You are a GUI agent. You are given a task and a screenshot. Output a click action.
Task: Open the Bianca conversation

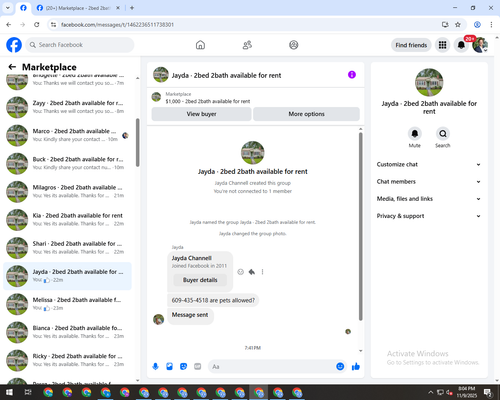pos(67,332)
